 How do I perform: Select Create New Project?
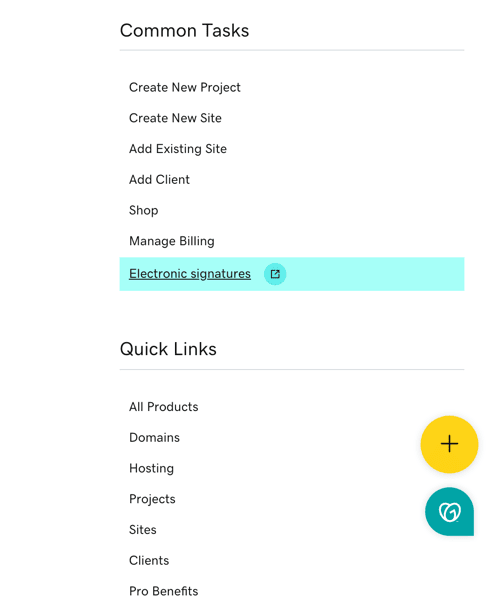pos(185,87)
